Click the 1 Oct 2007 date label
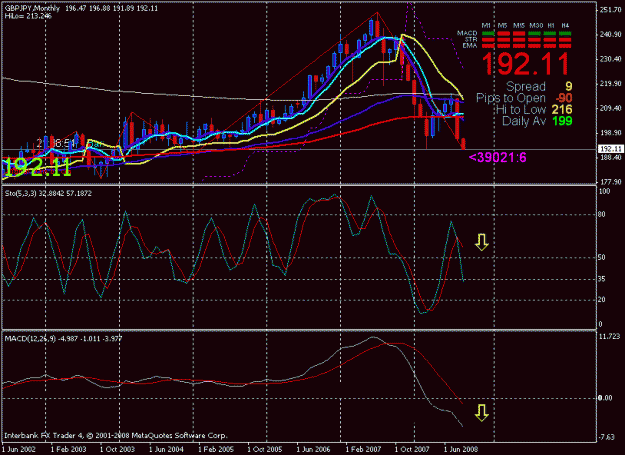 coord(412,449)
